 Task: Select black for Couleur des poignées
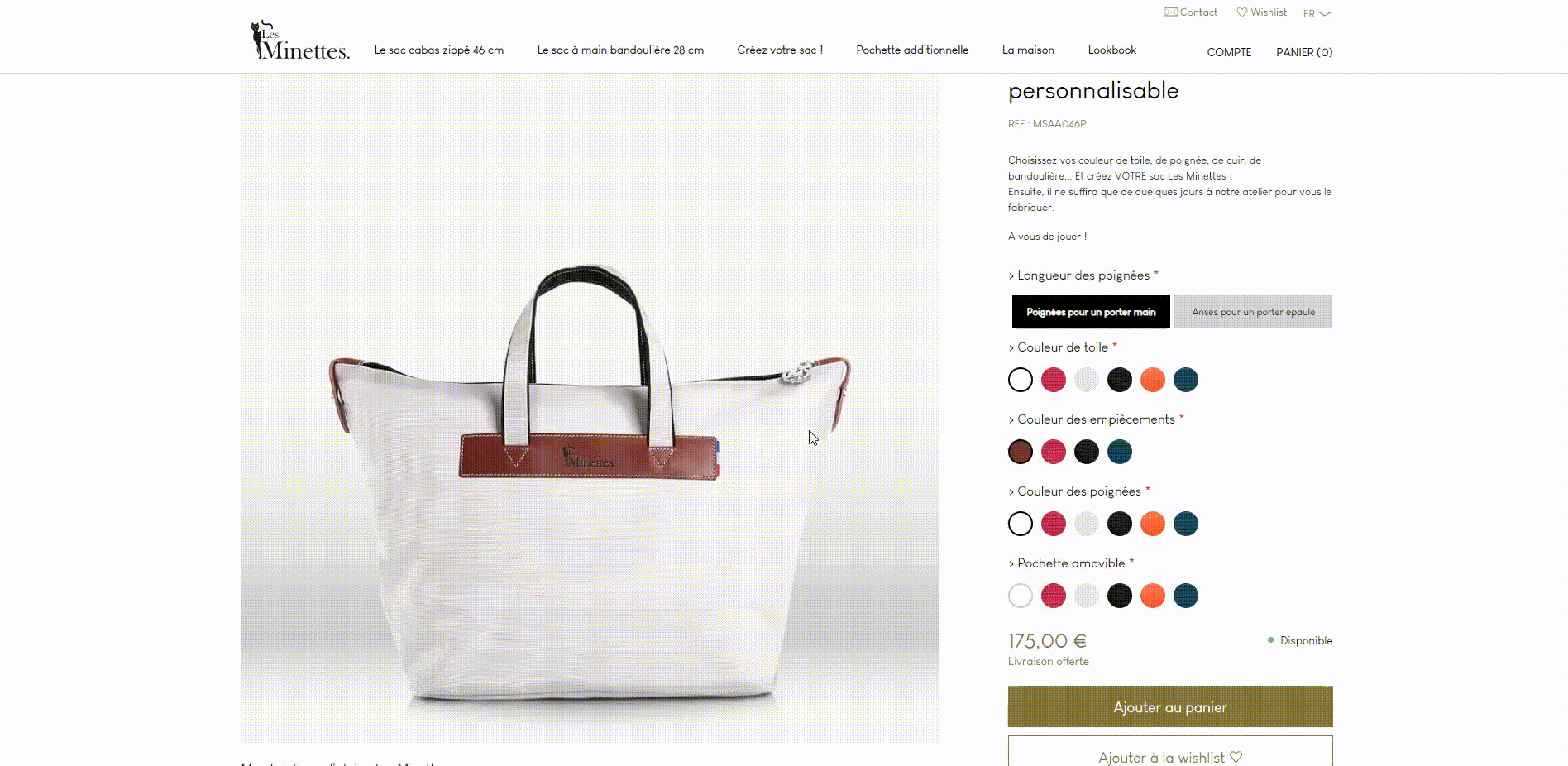point(1120,524)
